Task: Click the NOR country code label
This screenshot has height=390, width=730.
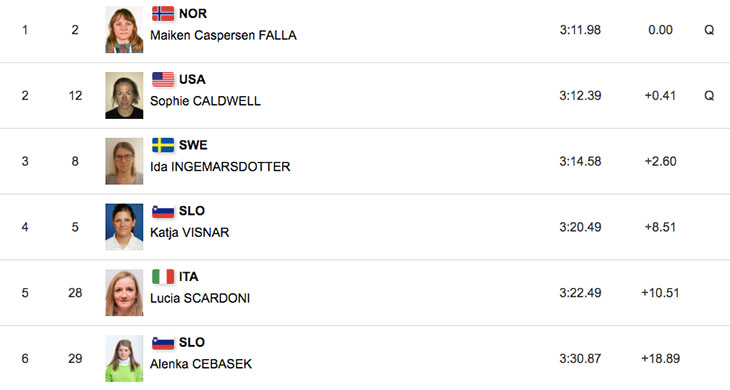Action: [x=193, y=13]
